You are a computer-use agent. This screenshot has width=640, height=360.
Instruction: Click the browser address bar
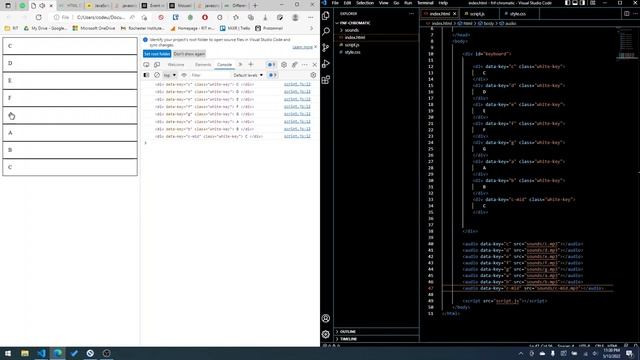100,18
